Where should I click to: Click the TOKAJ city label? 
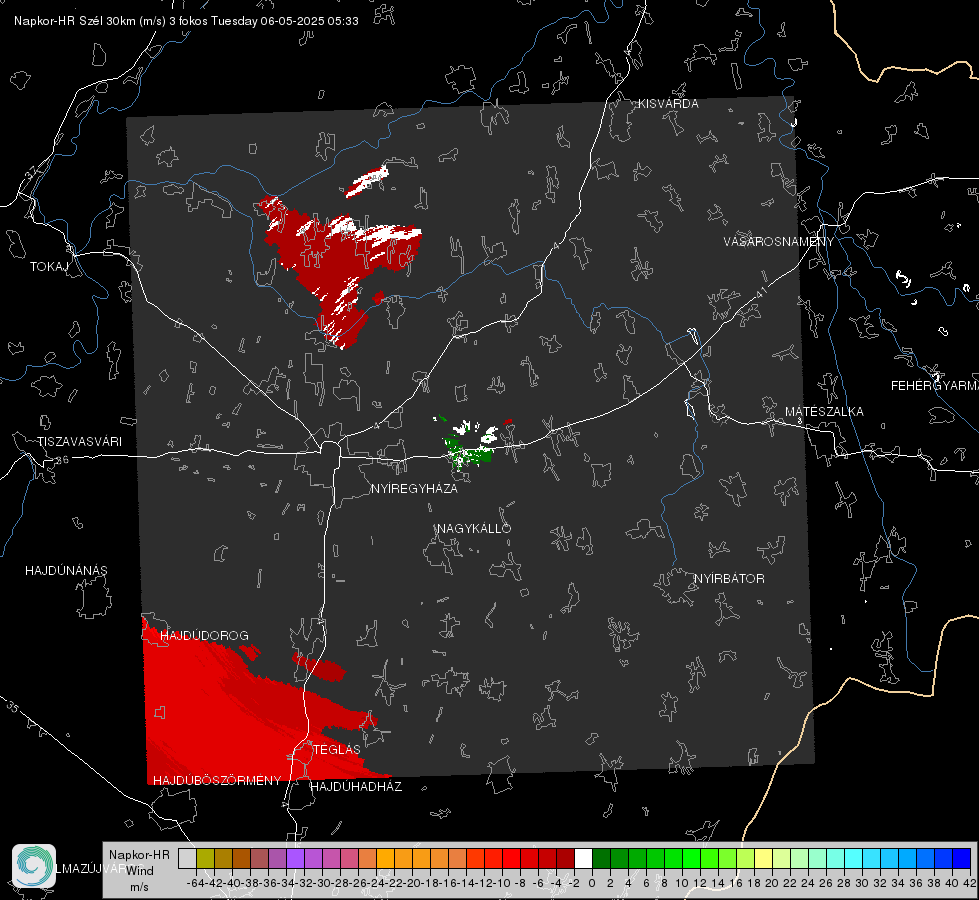(49, 267)
